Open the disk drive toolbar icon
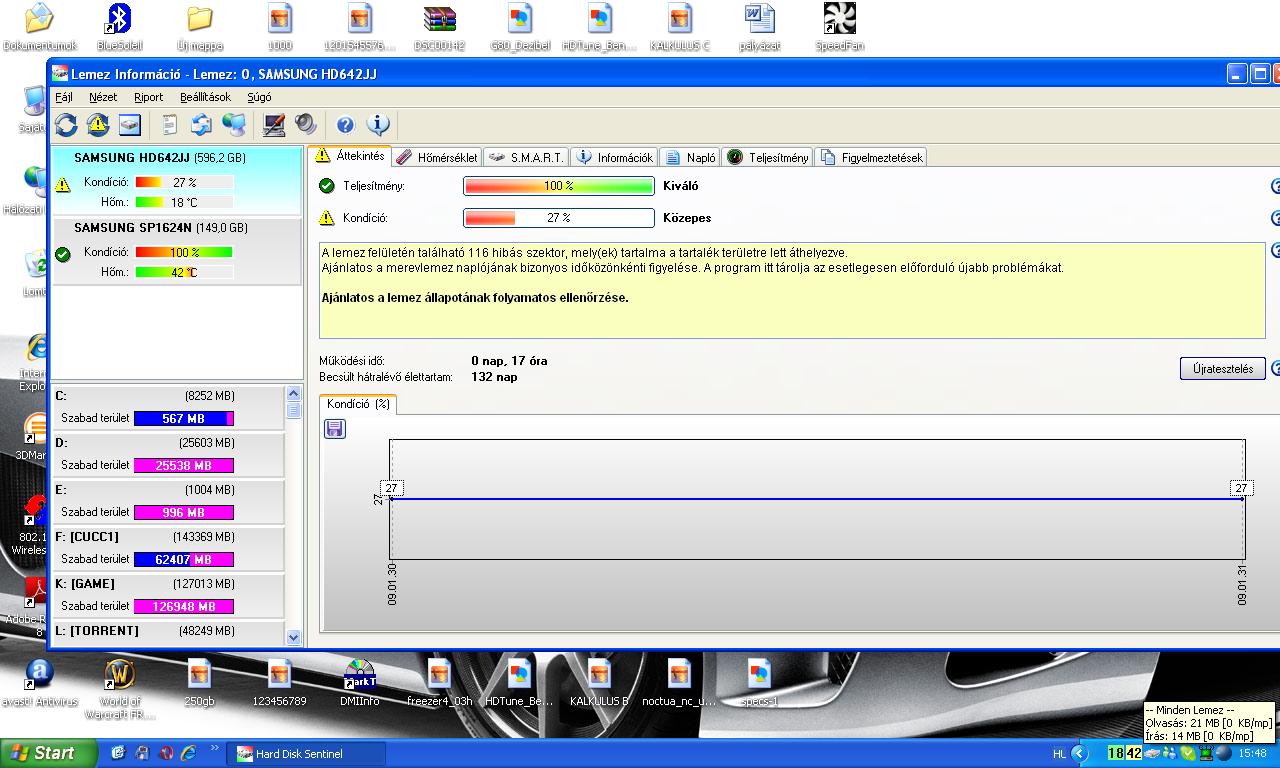The image size is (1280, 768). [130, 125]
